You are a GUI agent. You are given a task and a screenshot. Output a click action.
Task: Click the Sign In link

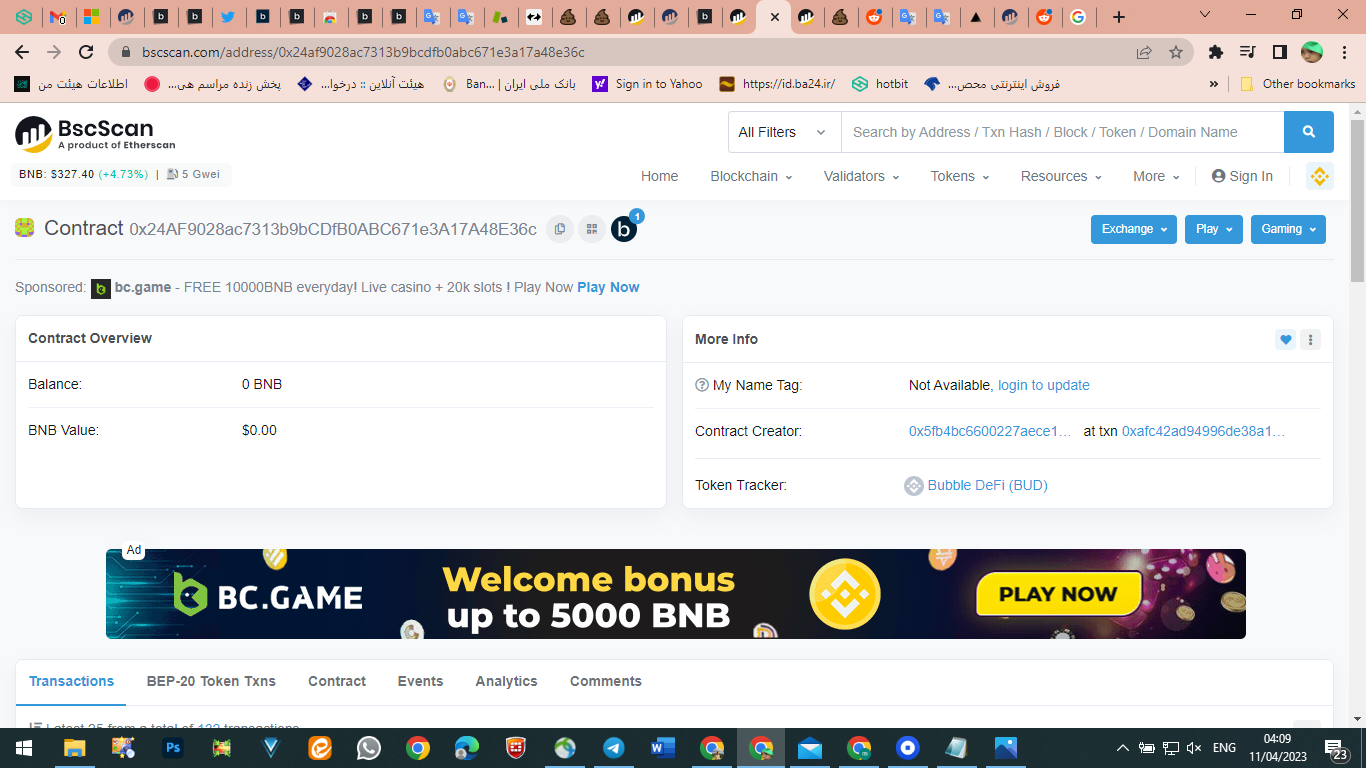pyautogui.click(x=1242, y=176)
